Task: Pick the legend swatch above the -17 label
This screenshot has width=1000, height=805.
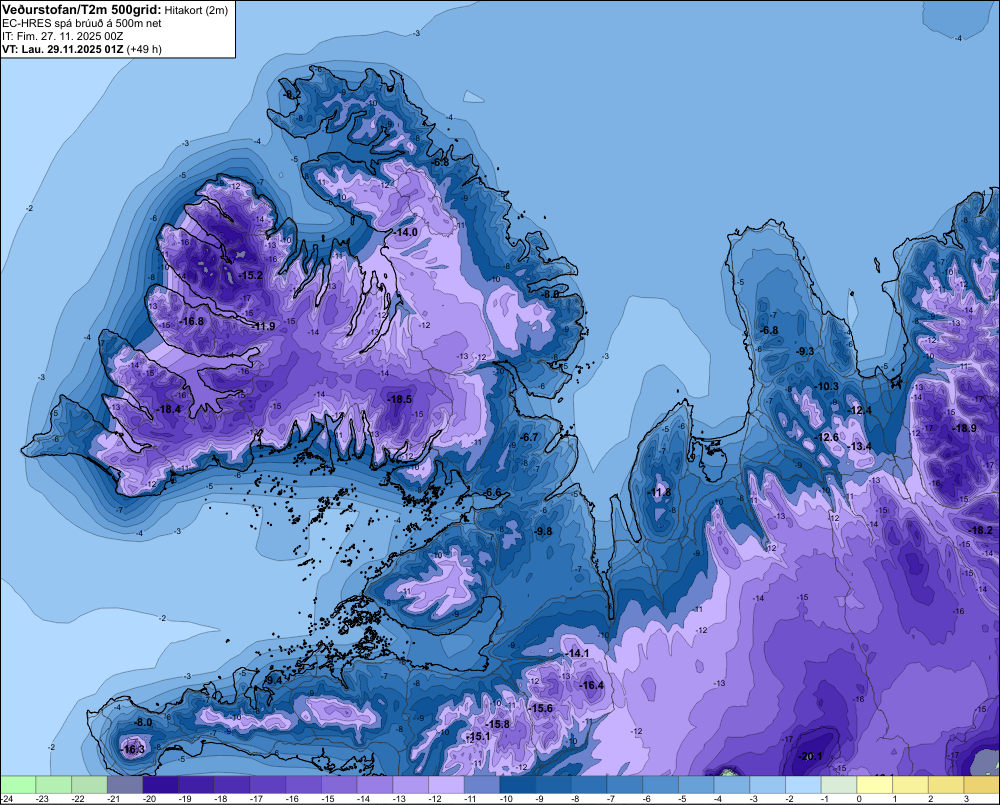Action: [268, 784]
